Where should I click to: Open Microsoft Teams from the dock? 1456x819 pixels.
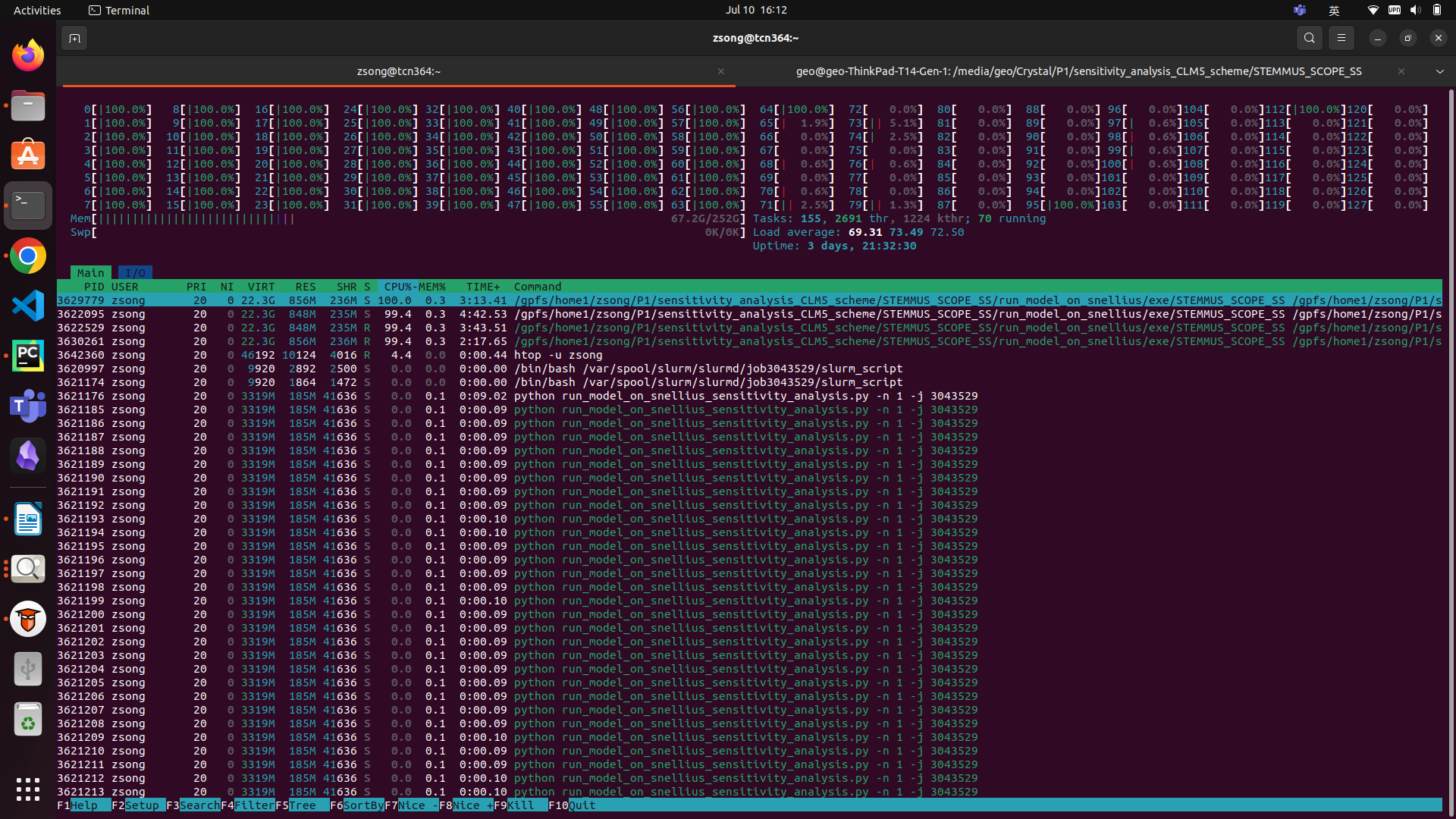coord(27,406)
